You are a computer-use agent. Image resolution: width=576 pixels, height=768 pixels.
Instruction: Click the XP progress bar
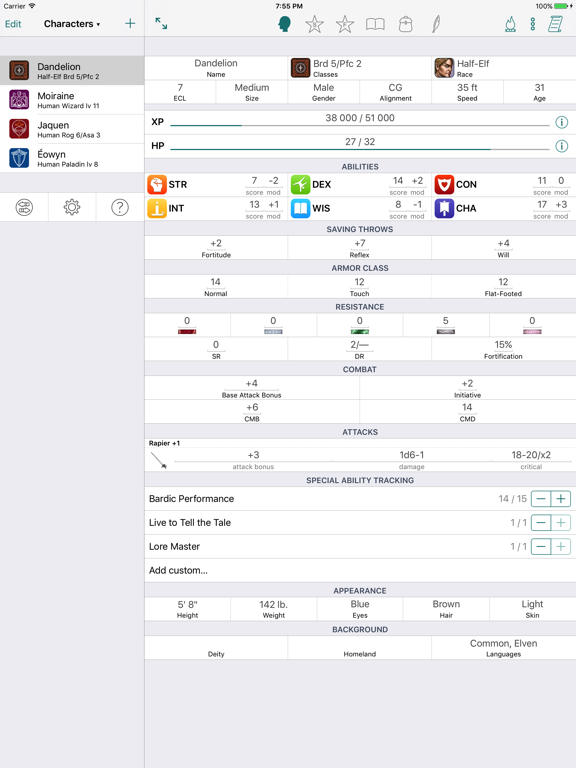pyautogui.click(x=360, y=125)
